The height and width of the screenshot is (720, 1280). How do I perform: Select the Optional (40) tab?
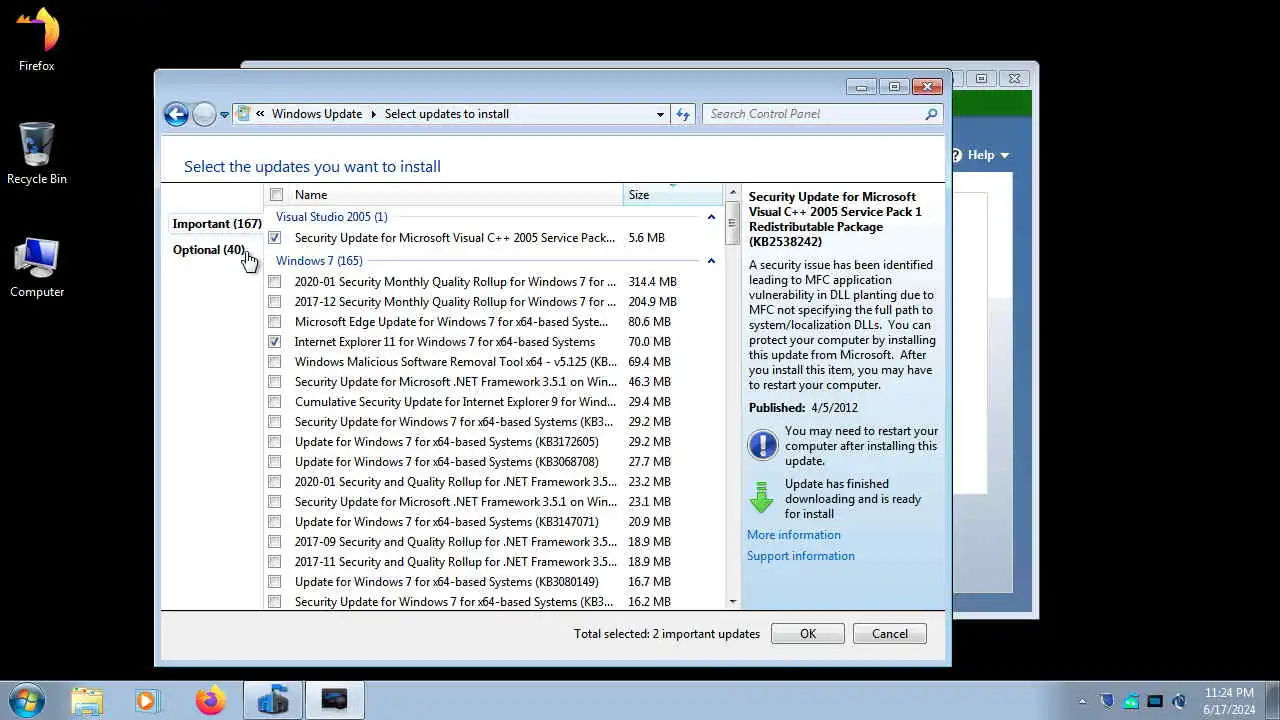click(209, 250)
